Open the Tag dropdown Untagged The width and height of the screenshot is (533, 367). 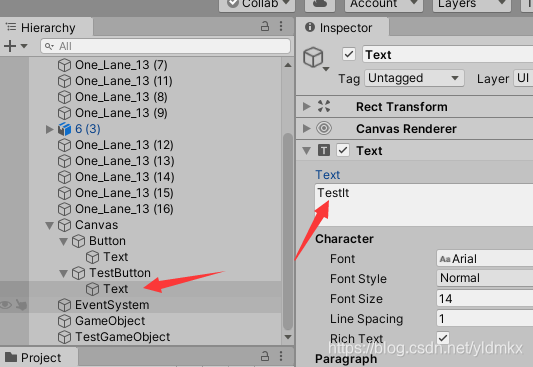click(x=414, y=78)
